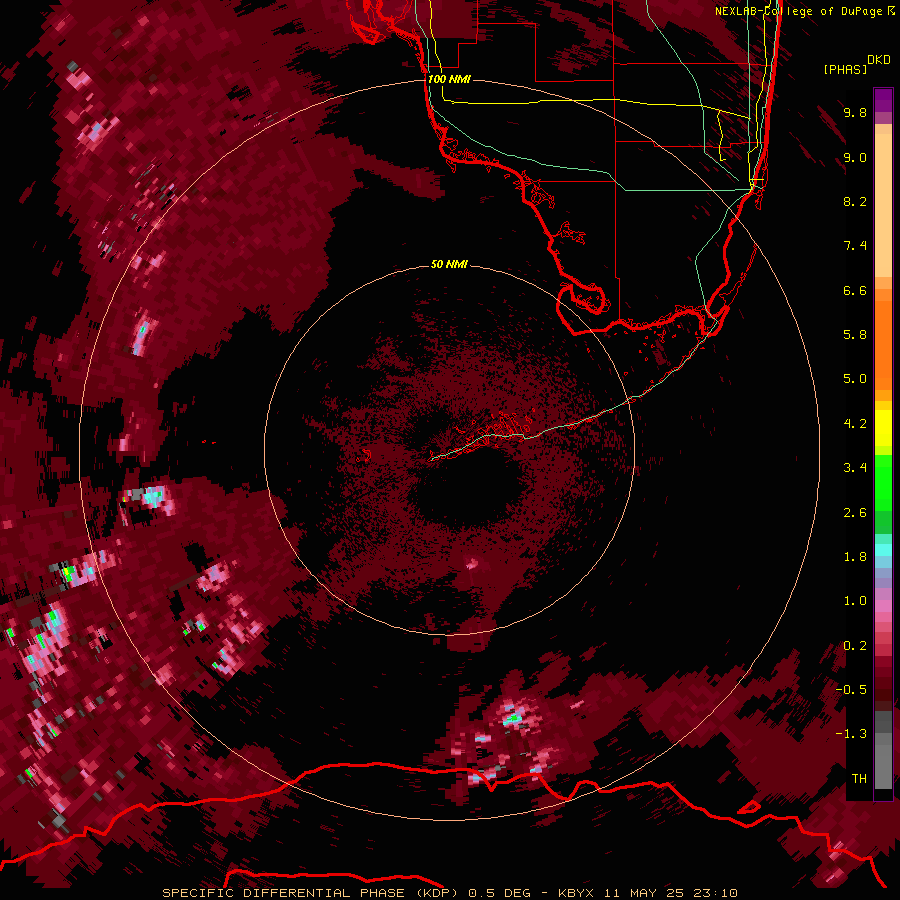Select the 5.0 value on color scale
This screenshot has height=900, width=900.
pos(855,379)
